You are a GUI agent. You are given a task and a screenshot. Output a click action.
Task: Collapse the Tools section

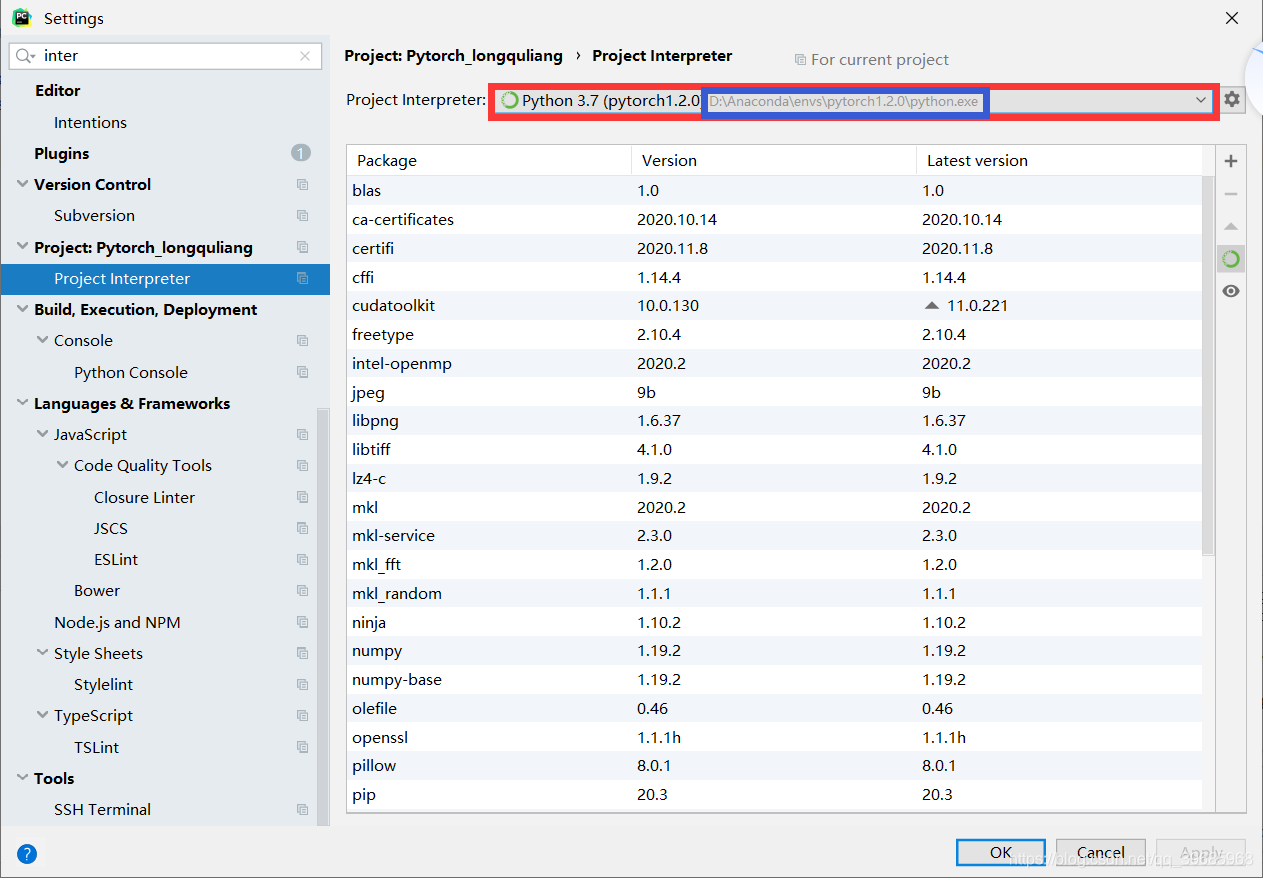pyautogui.click(x=22, y=779)
